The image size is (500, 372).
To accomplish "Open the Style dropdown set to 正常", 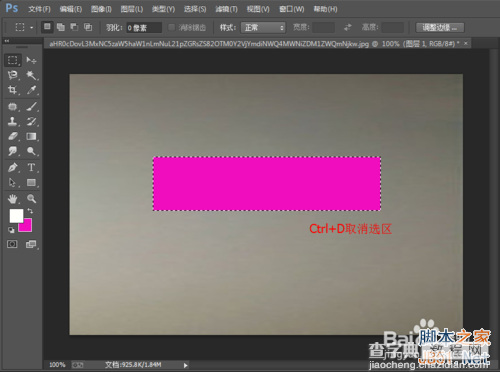I will point(263,27).
